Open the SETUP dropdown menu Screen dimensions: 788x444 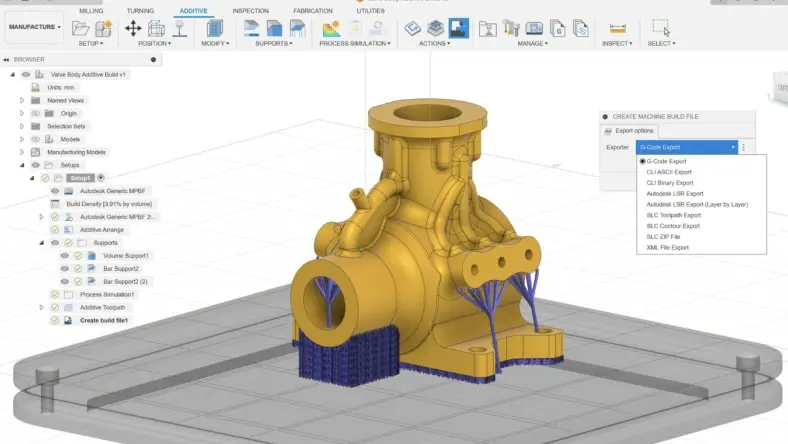click(x=90, y=44)
